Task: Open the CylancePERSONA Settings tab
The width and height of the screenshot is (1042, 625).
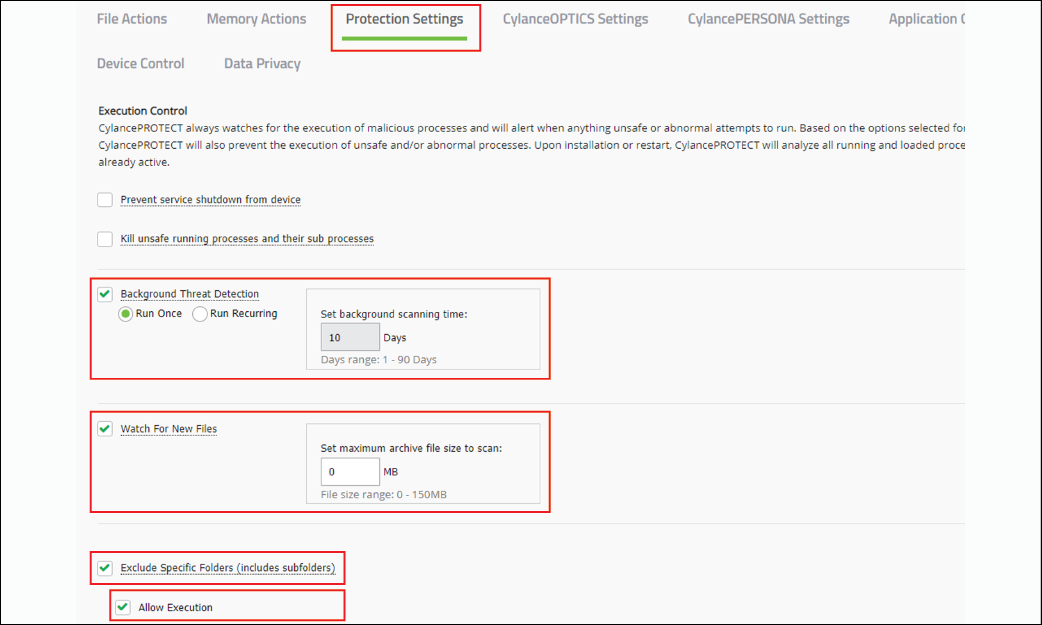Action: [x=768, y=19]
